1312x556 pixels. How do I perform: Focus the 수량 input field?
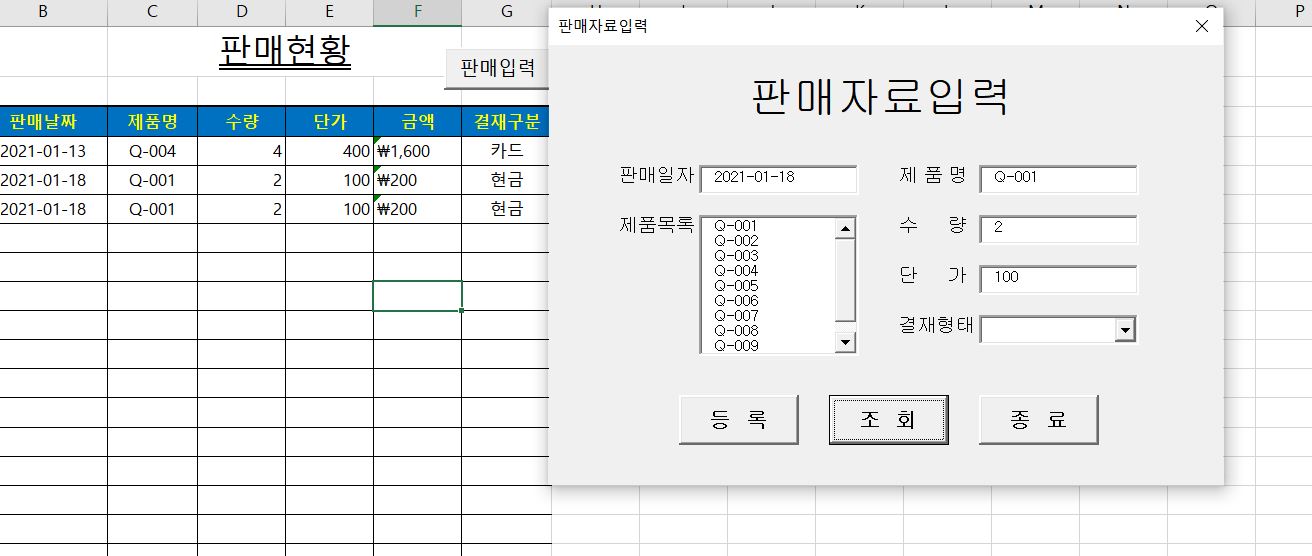point(1058,228)
